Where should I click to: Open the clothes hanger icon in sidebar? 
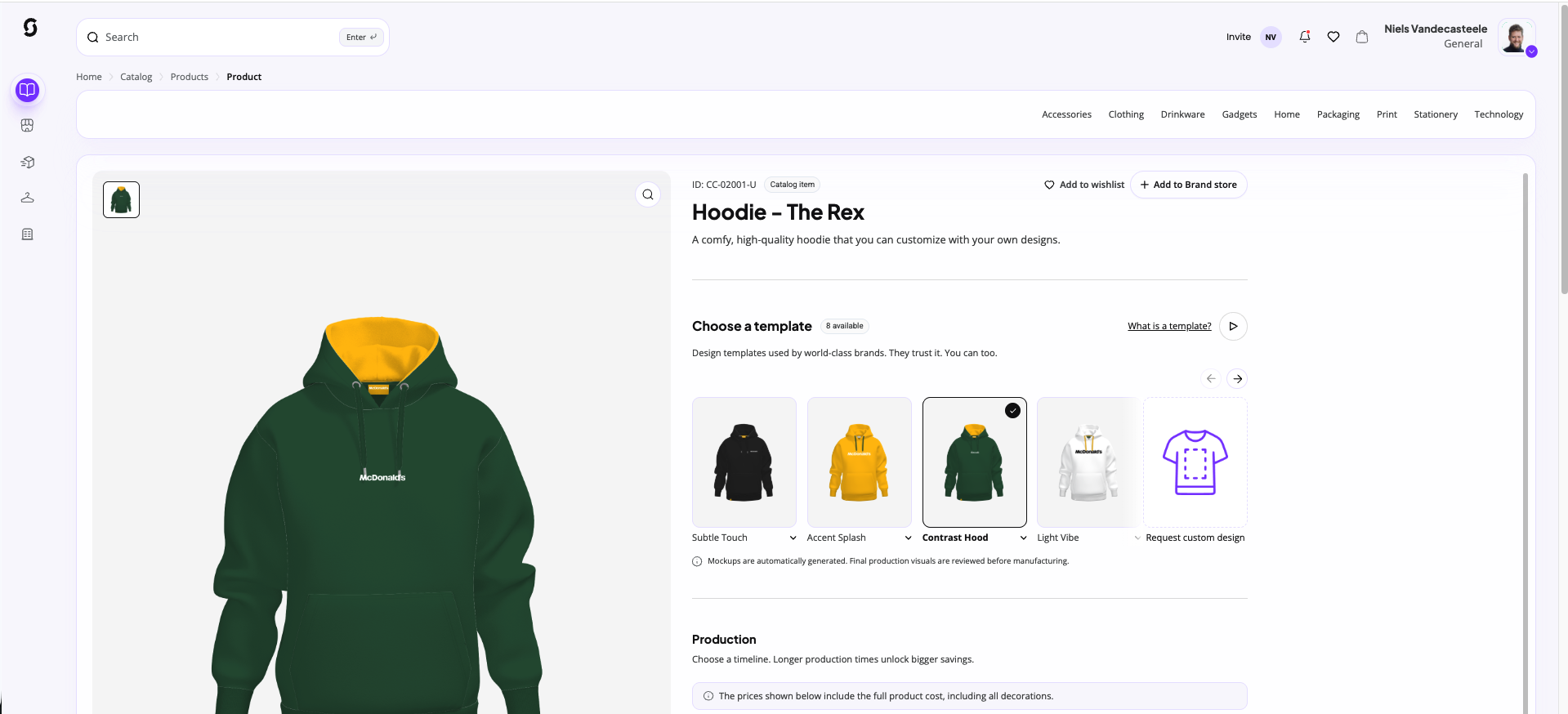click(27, 198)
